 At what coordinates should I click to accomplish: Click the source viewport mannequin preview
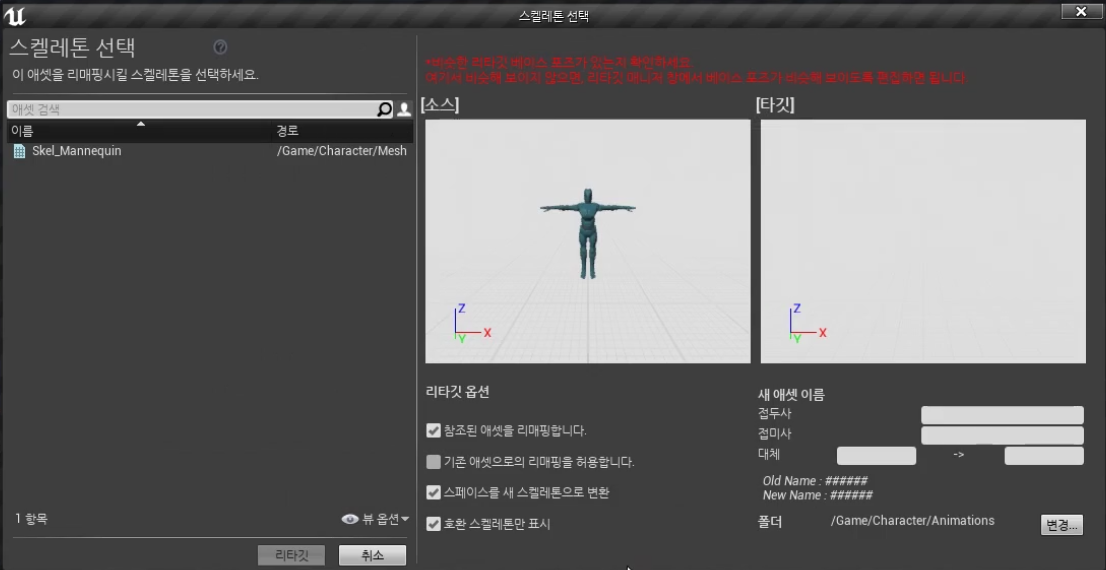(x=588, y=241)
